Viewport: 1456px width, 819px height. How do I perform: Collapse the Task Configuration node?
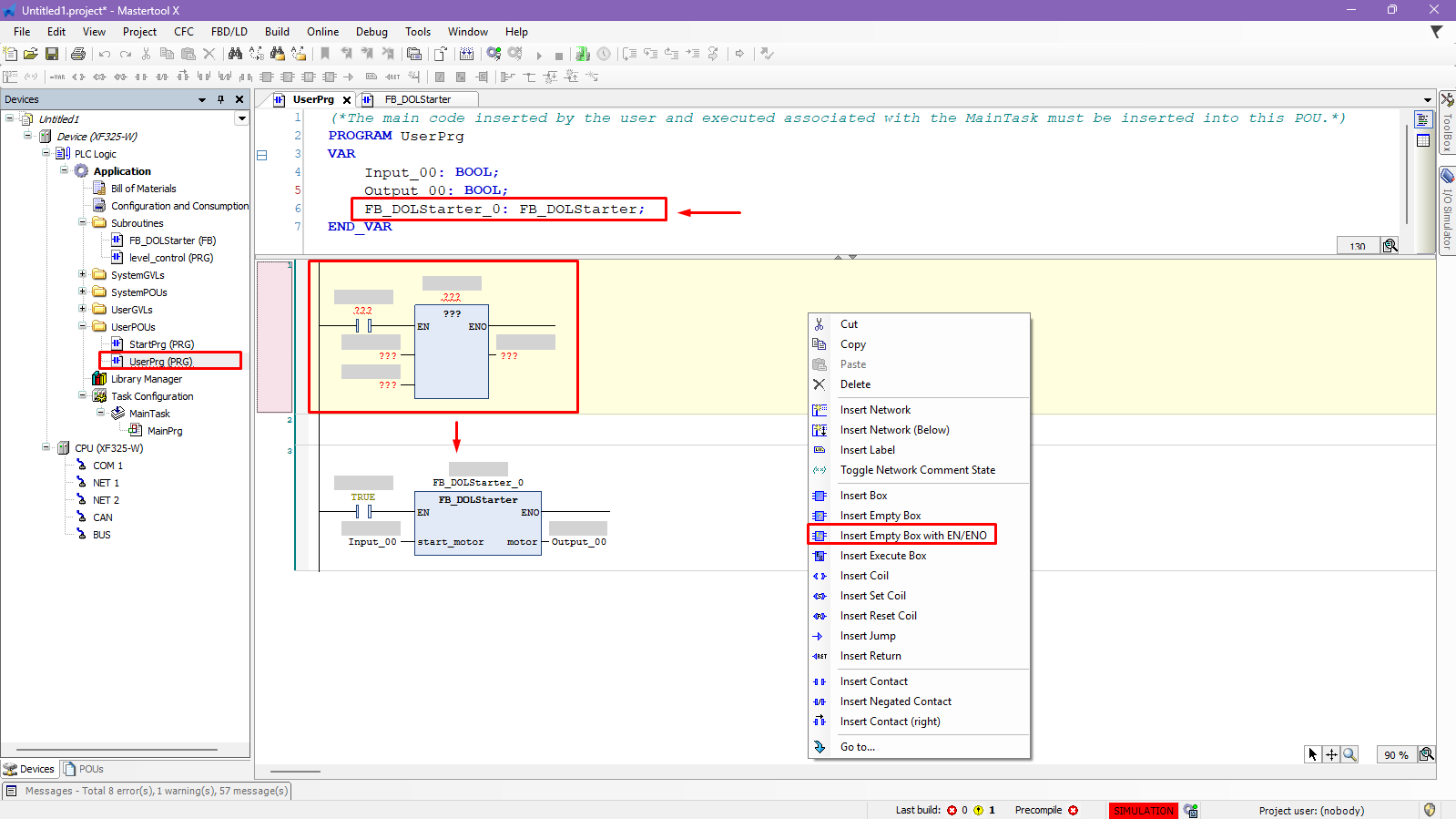click(83, 395)
